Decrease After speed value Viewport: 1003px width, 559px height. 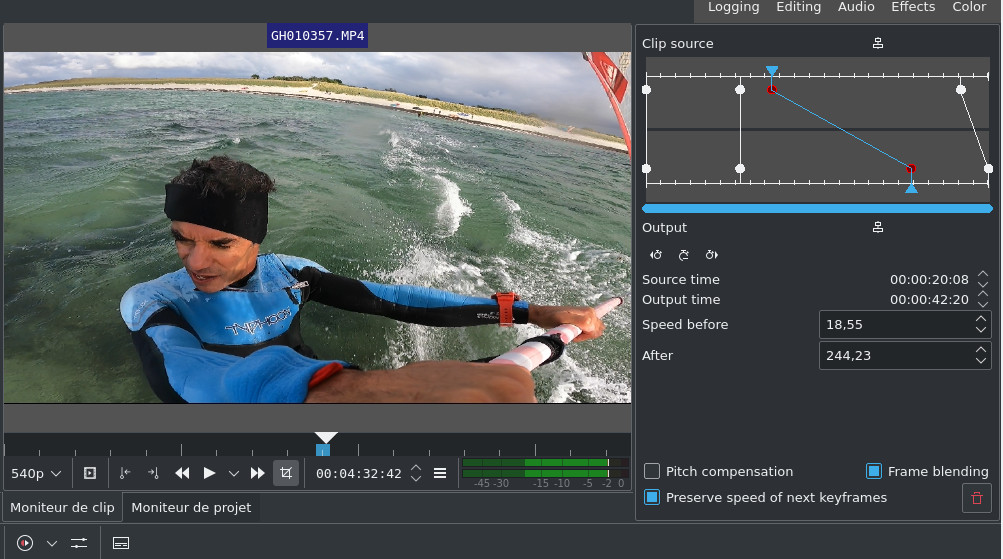981,361
